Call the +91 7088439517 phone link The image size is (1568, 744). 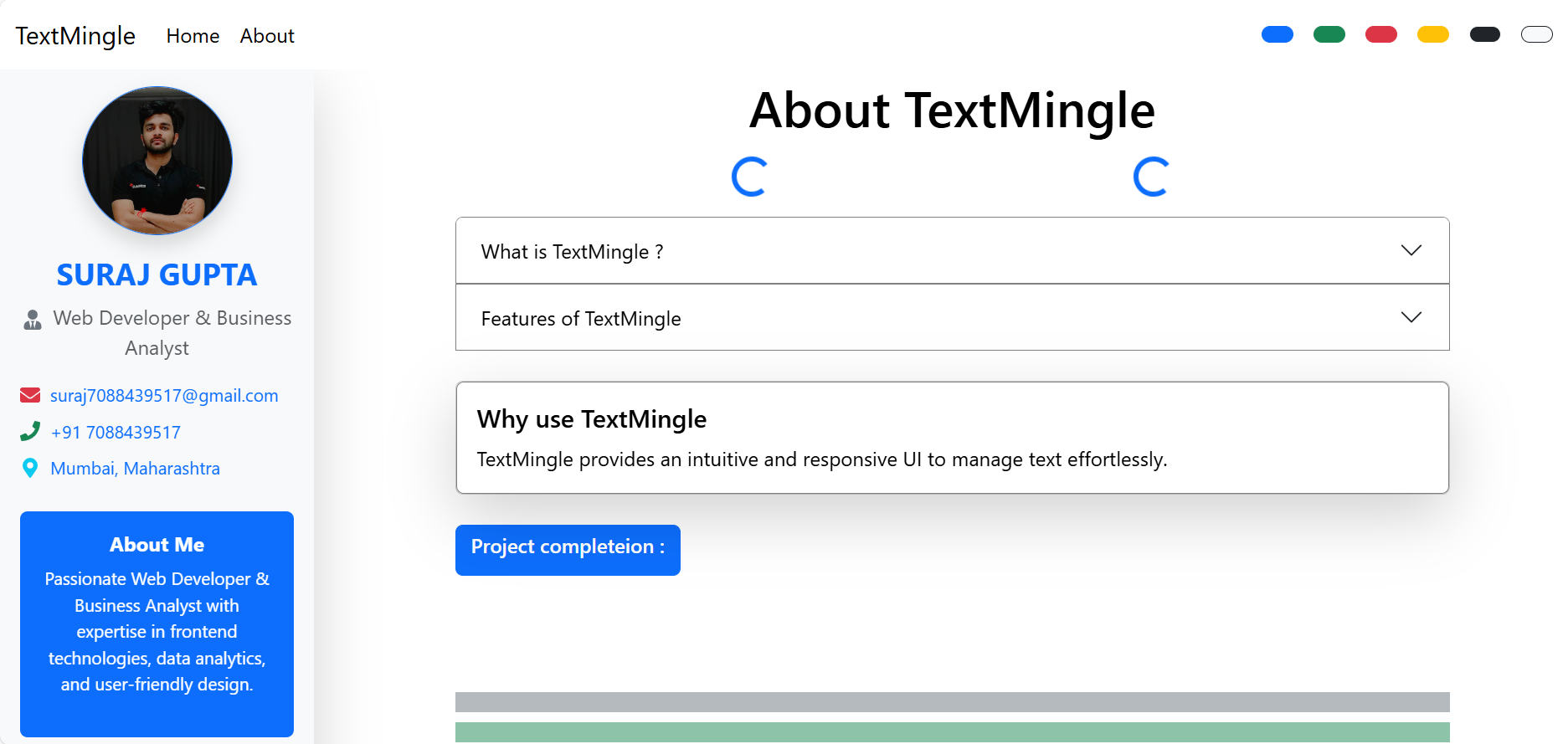(116, 433)
